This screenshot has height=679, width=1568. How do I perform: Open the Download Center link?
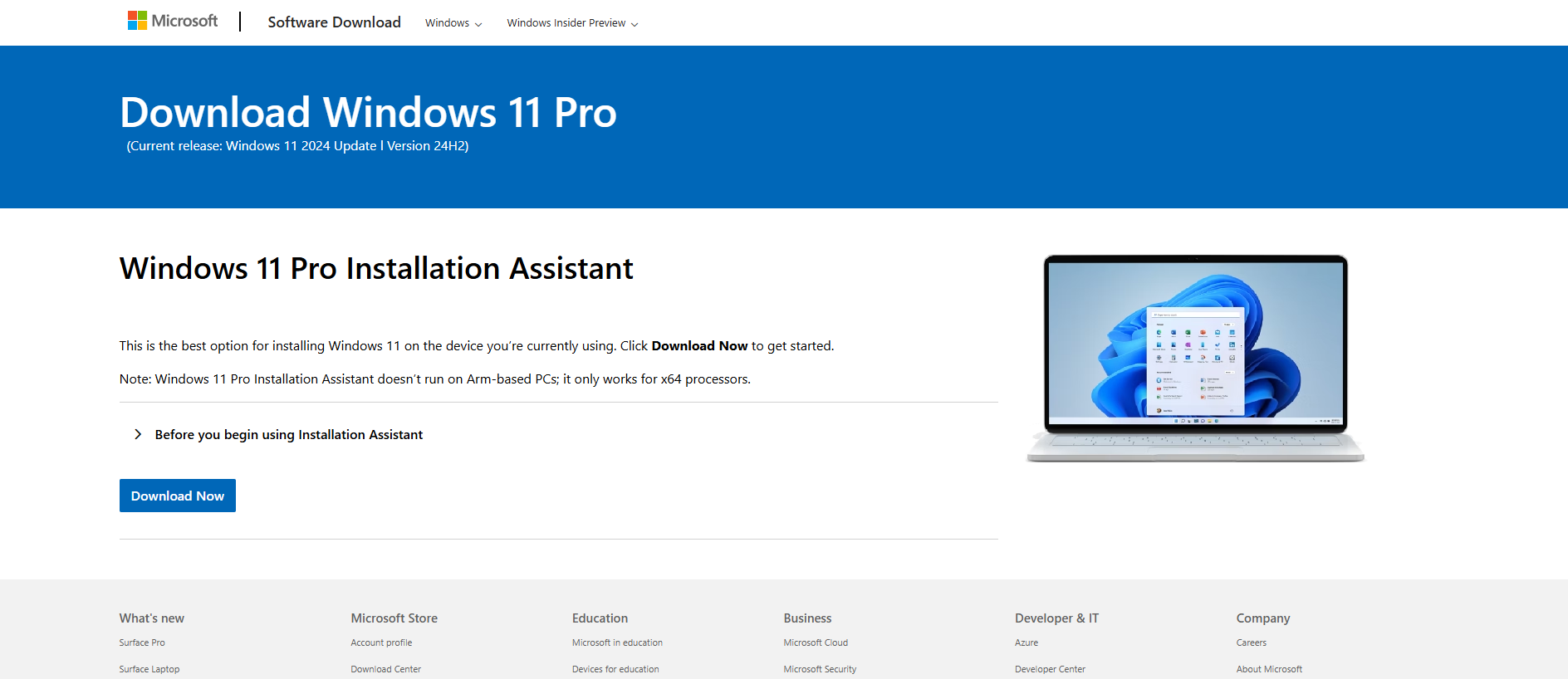(x=385, y=669)
